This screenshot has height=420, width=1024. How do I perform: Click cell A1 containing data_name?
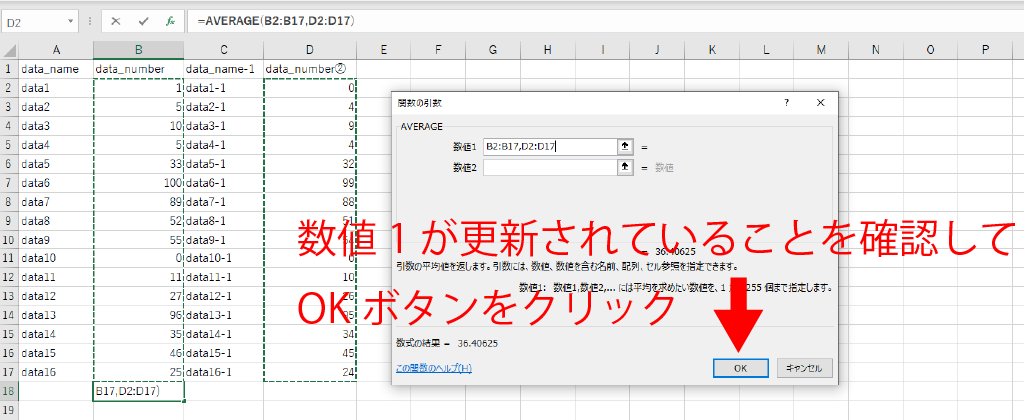click(x=56, y=69)
